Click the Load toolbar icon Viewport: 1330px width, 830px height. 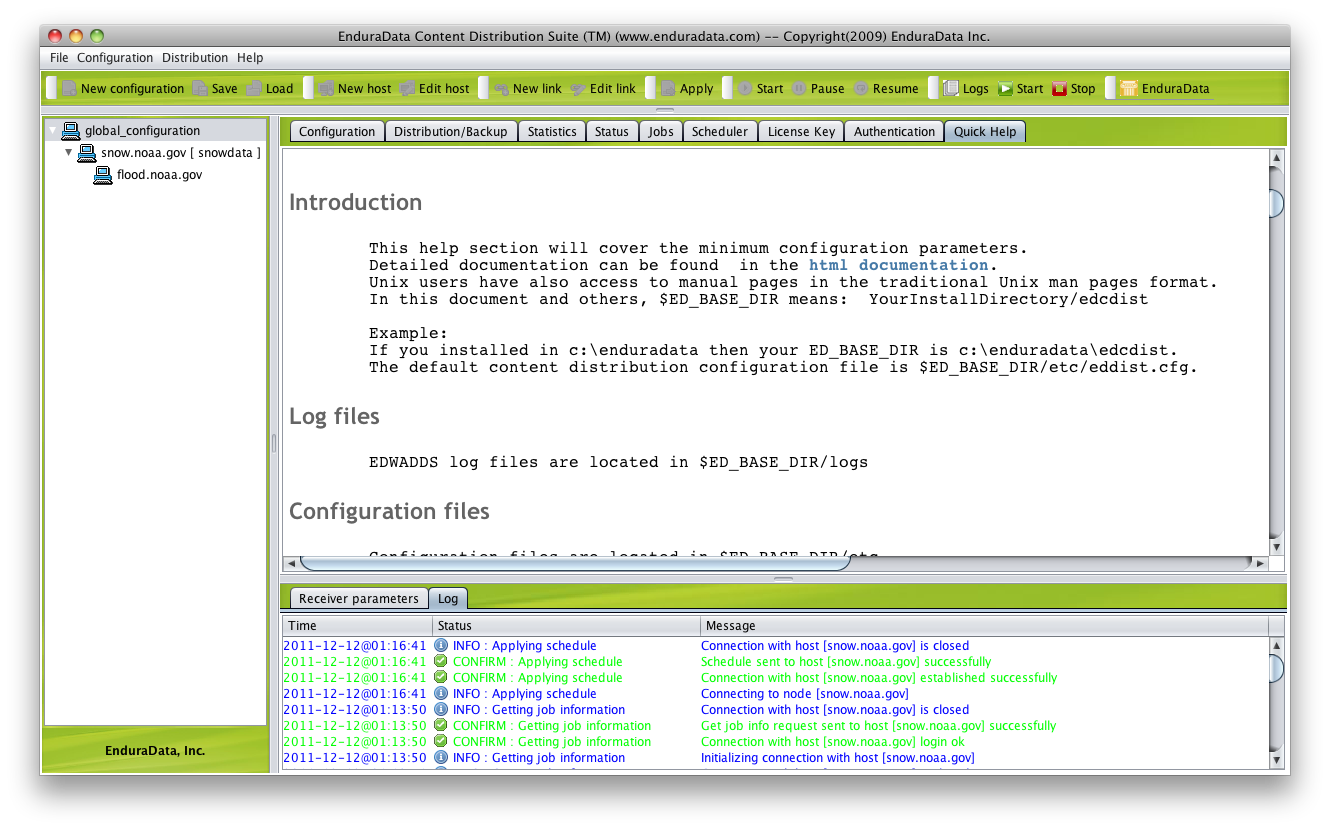tap(254, 88)
